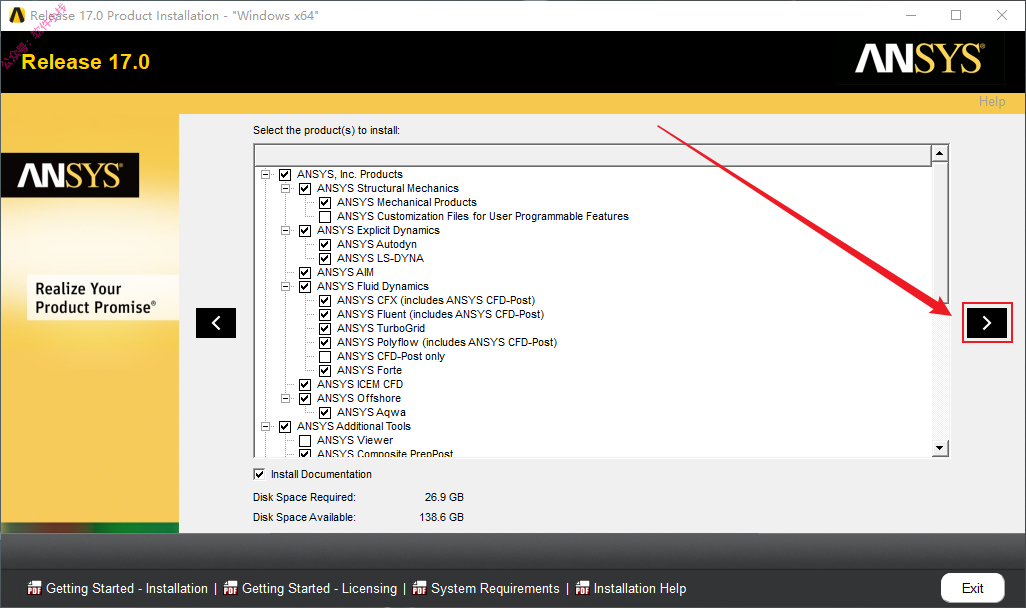The height and width of the screenshot is (608, 1026).
Task: Close the installation window
Action: [x=1002, y=15]
